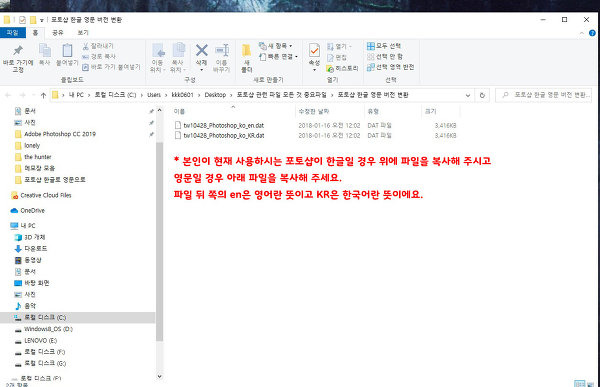Open 빠른 연결 (Easy access) dropdown

279,57
